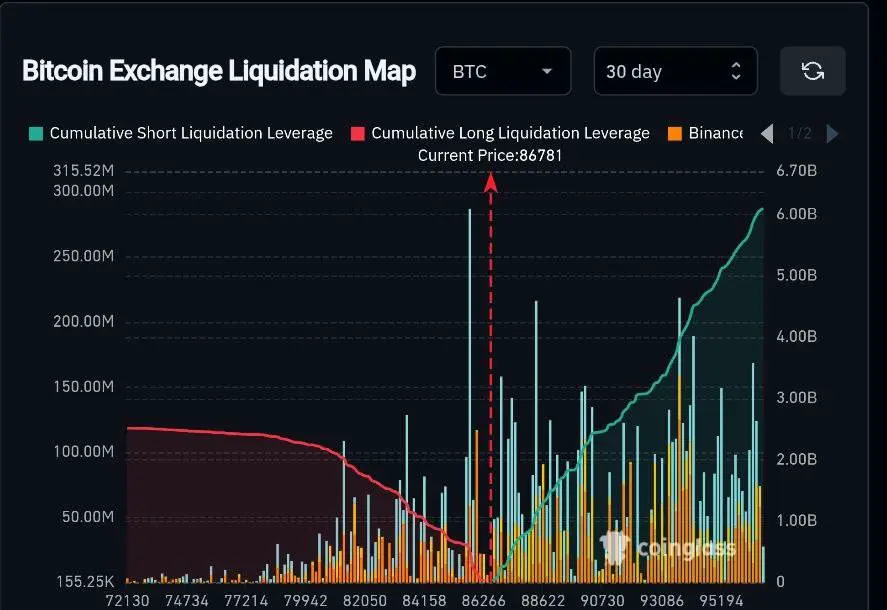Go to previous legend page arrow

[x=767, y=134]
